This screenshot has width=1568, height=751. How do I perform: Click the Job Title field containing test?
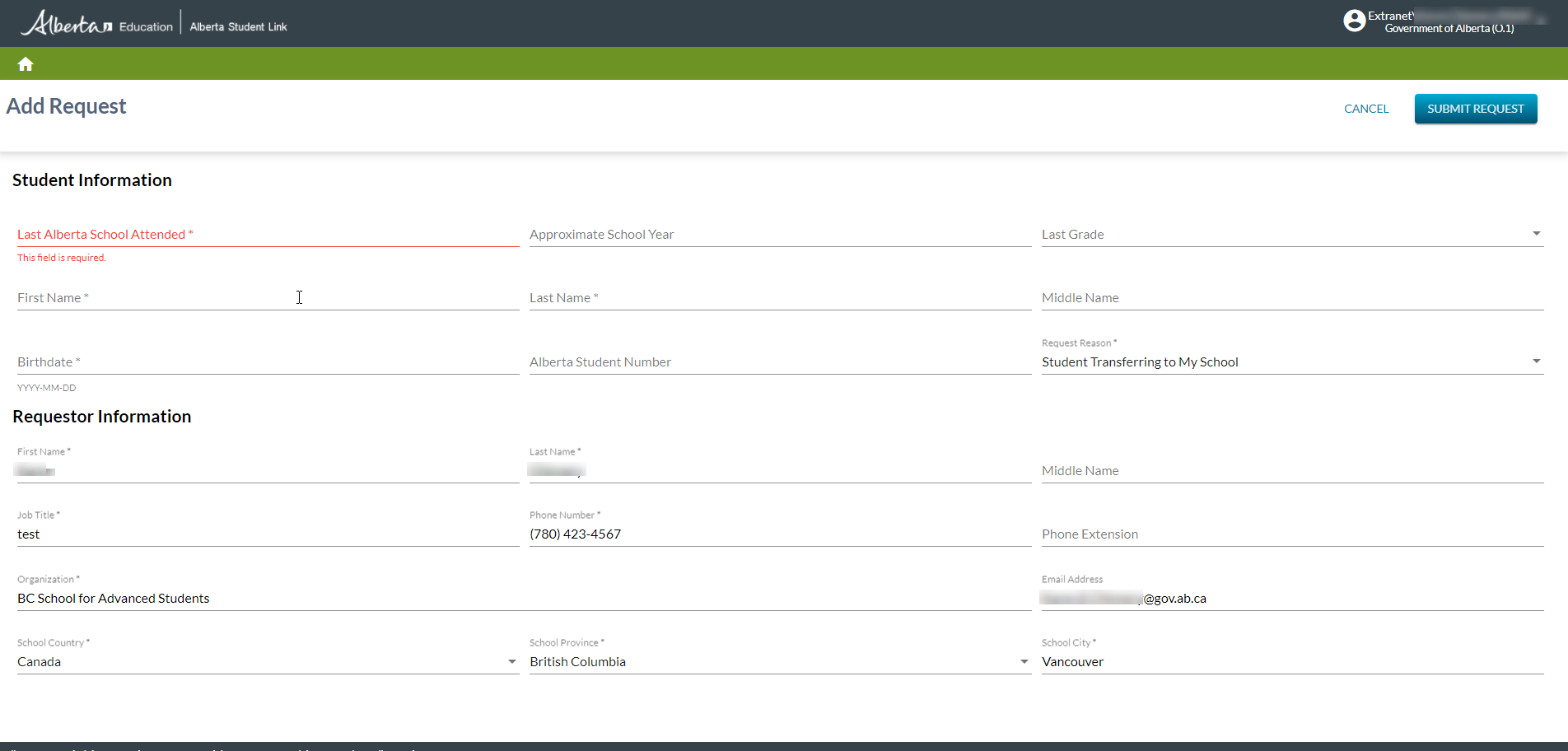tap(268, 534)
